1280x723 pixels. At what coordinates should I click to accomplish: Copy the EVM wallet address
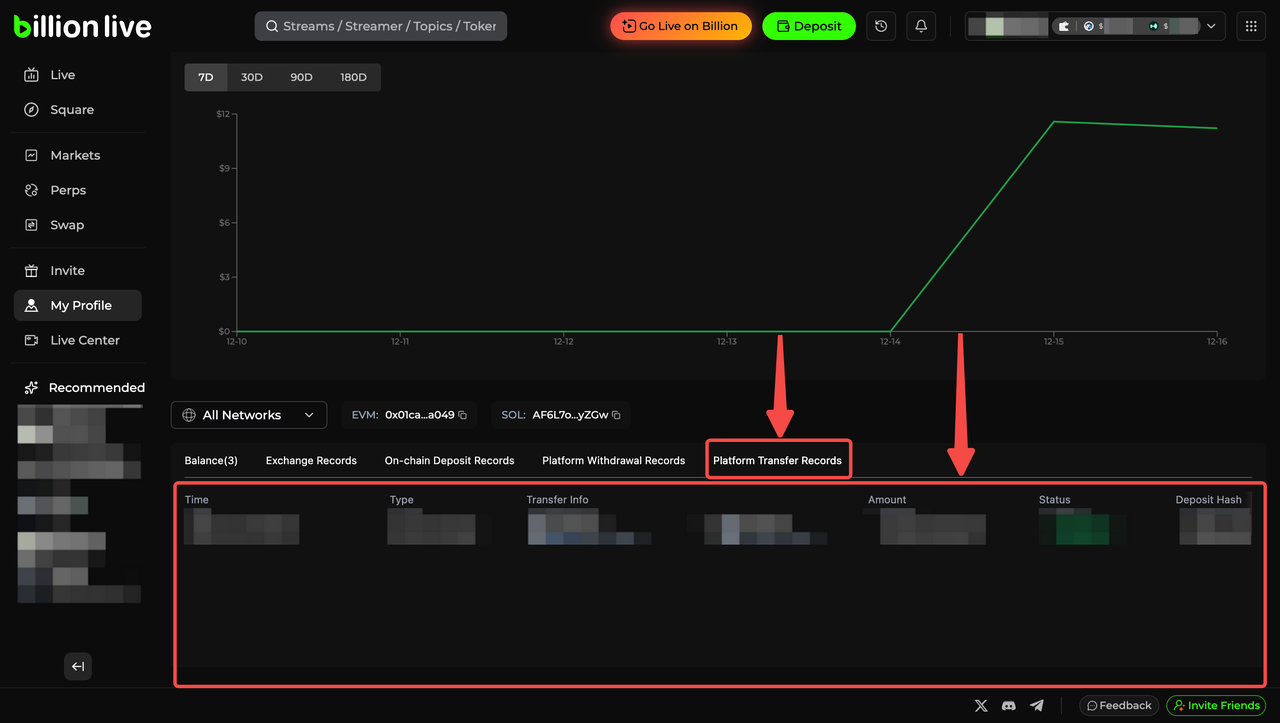click(463, 415)
